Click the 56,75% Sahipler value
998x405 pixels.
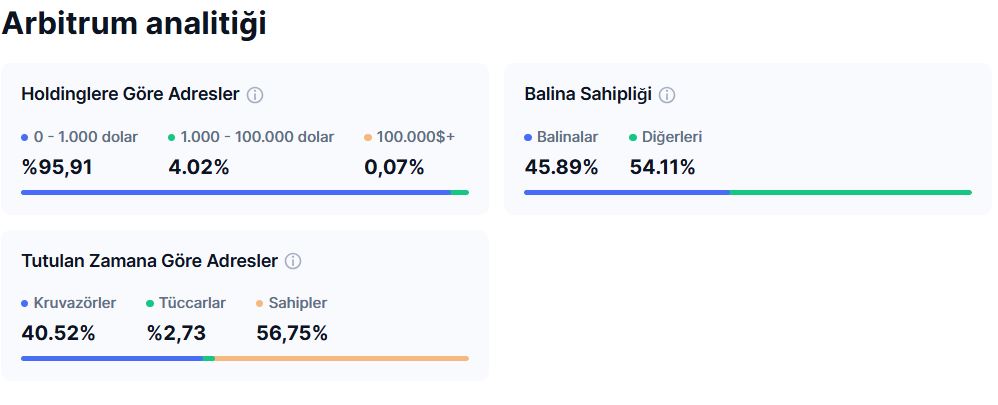pos(292,333)
